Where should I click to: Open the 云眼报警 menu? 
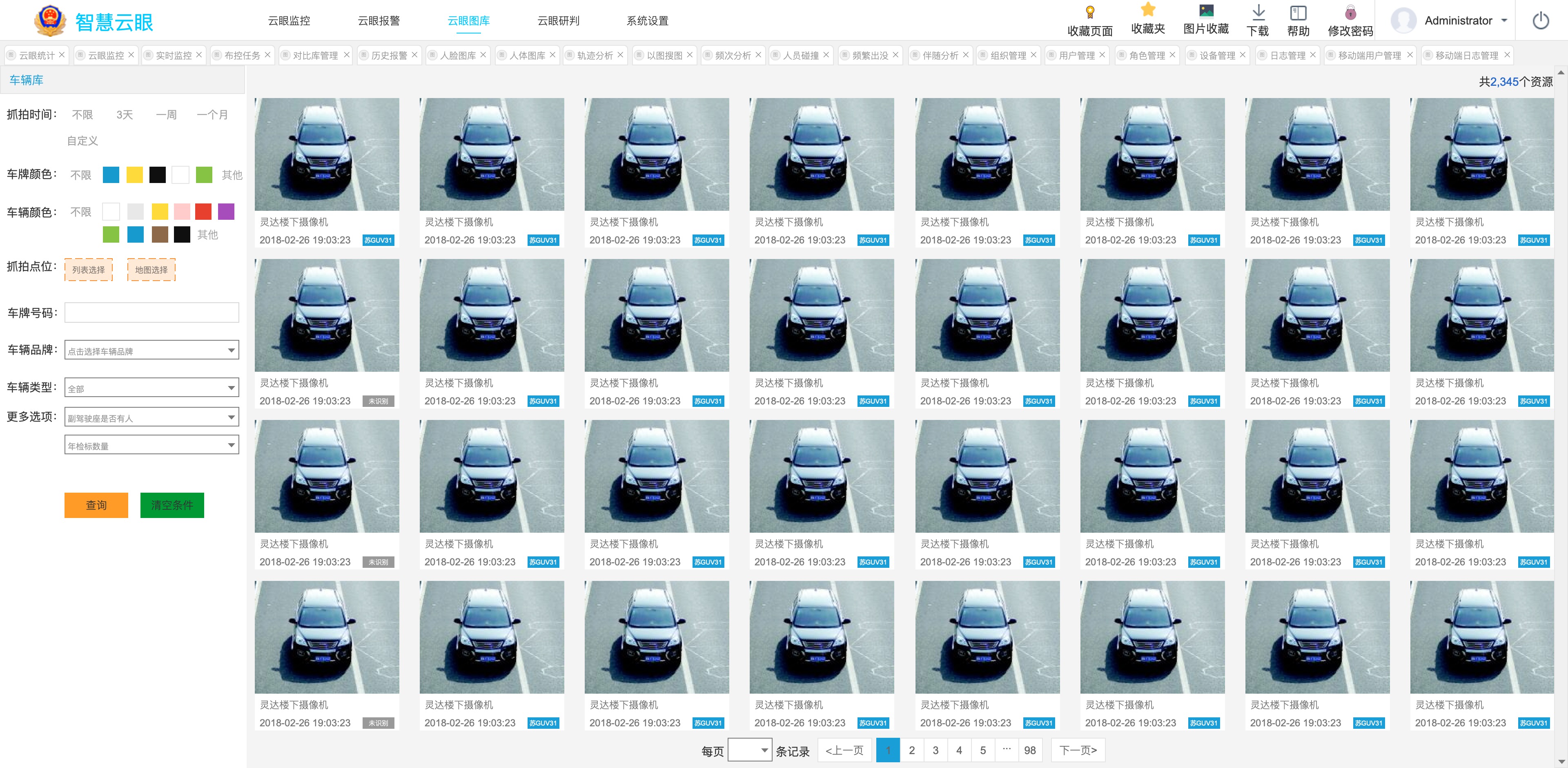pyautogui.click(x=379, y=21)
